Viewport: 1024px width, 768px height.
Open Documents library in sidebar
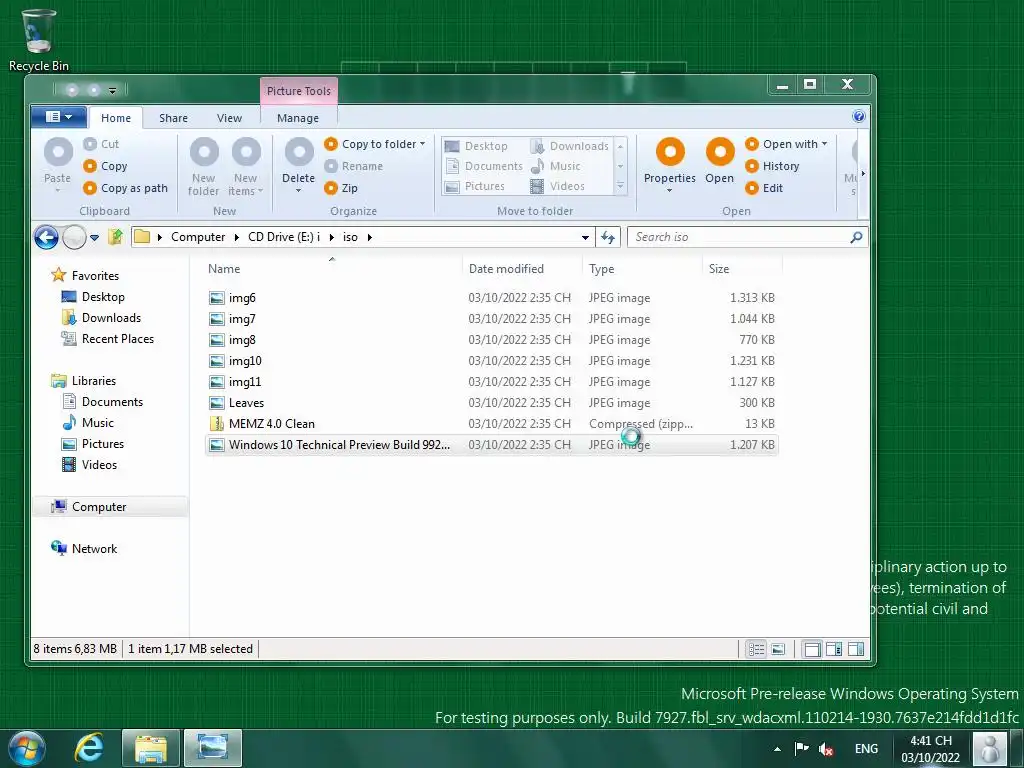[x=103, y=402]
